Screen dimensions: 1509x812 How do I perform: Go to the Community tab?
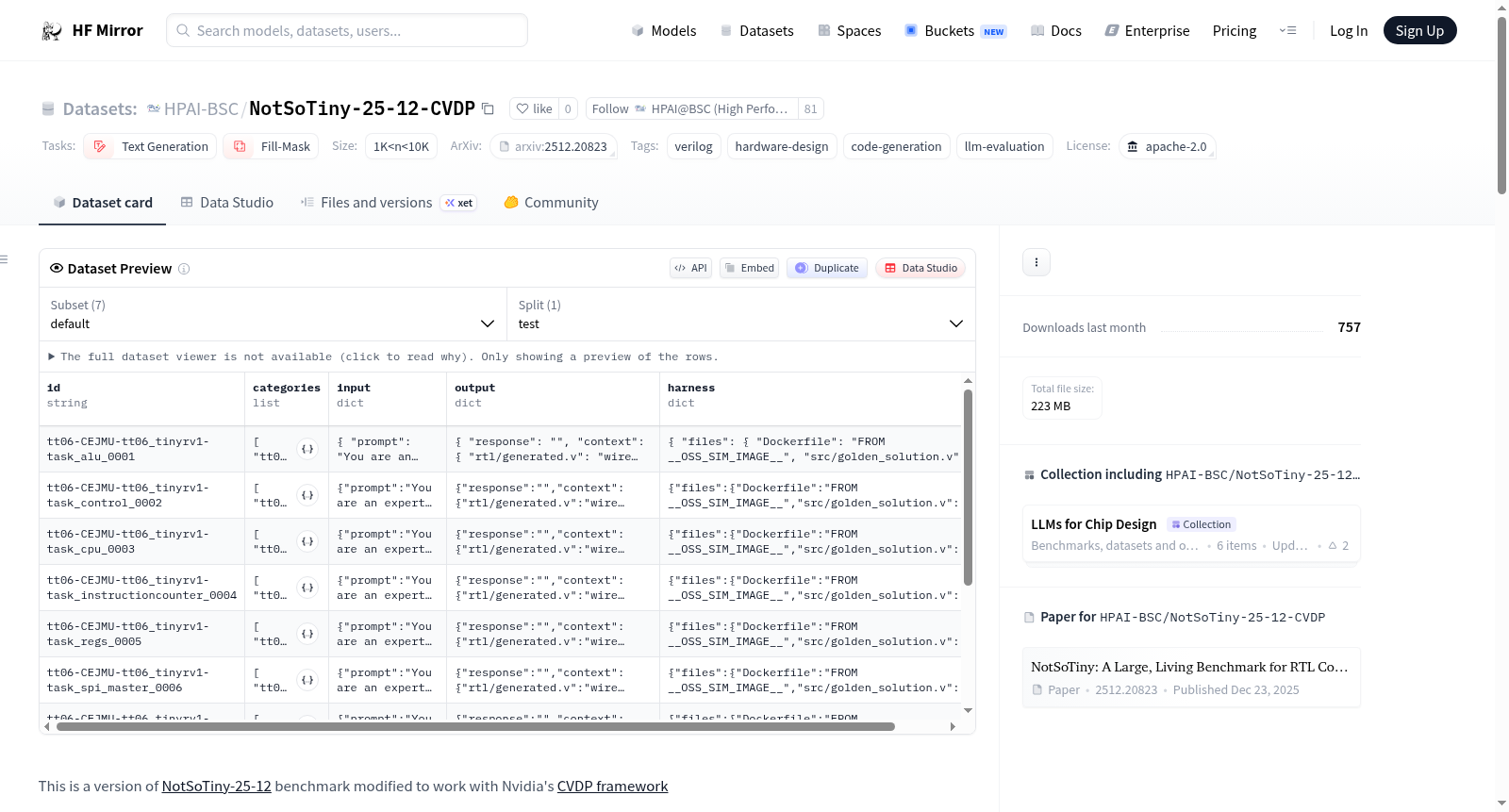(551, 203)
